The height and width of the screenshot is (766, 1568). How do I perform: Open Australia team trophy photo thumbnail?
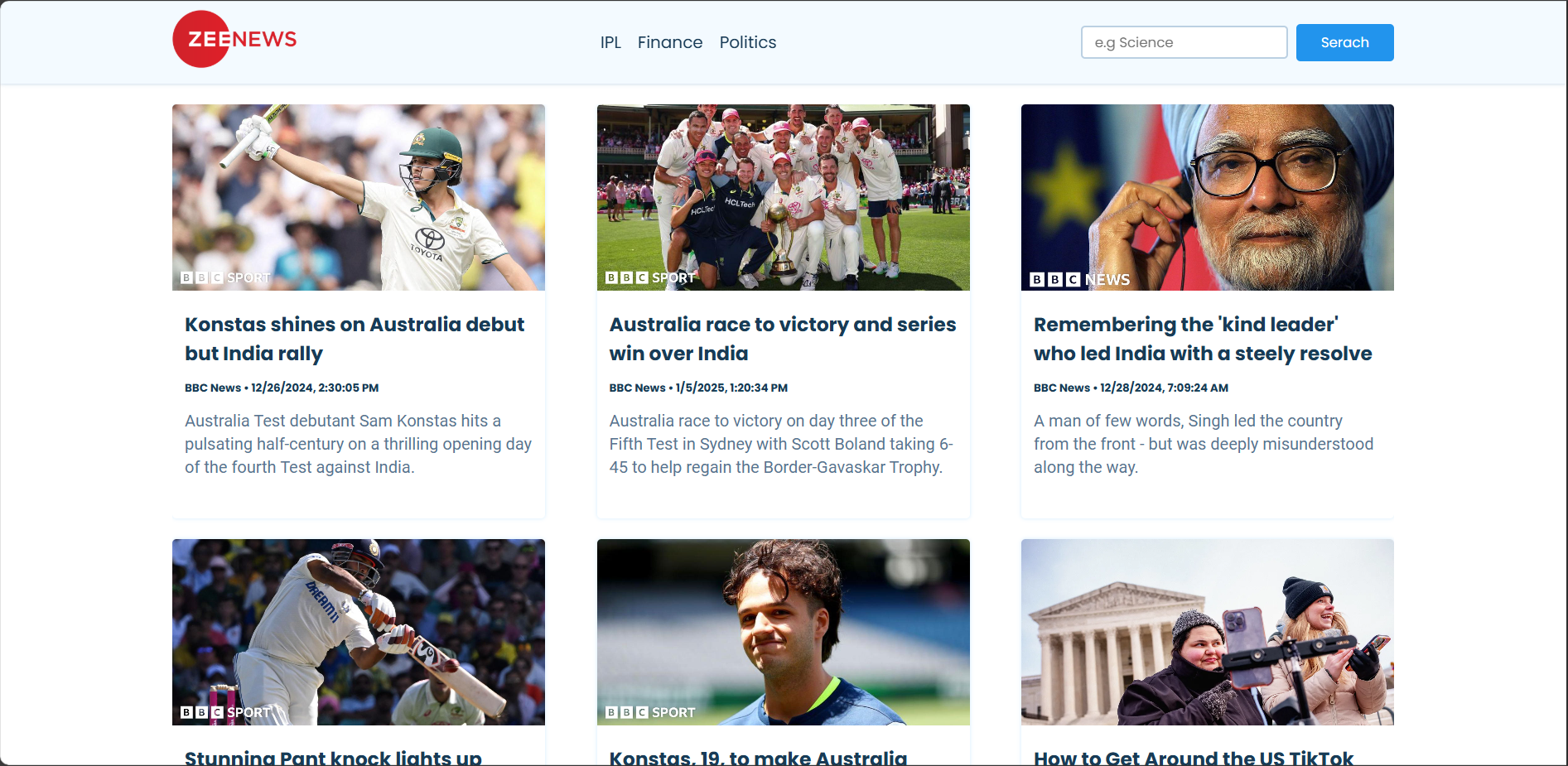[784, 197]
